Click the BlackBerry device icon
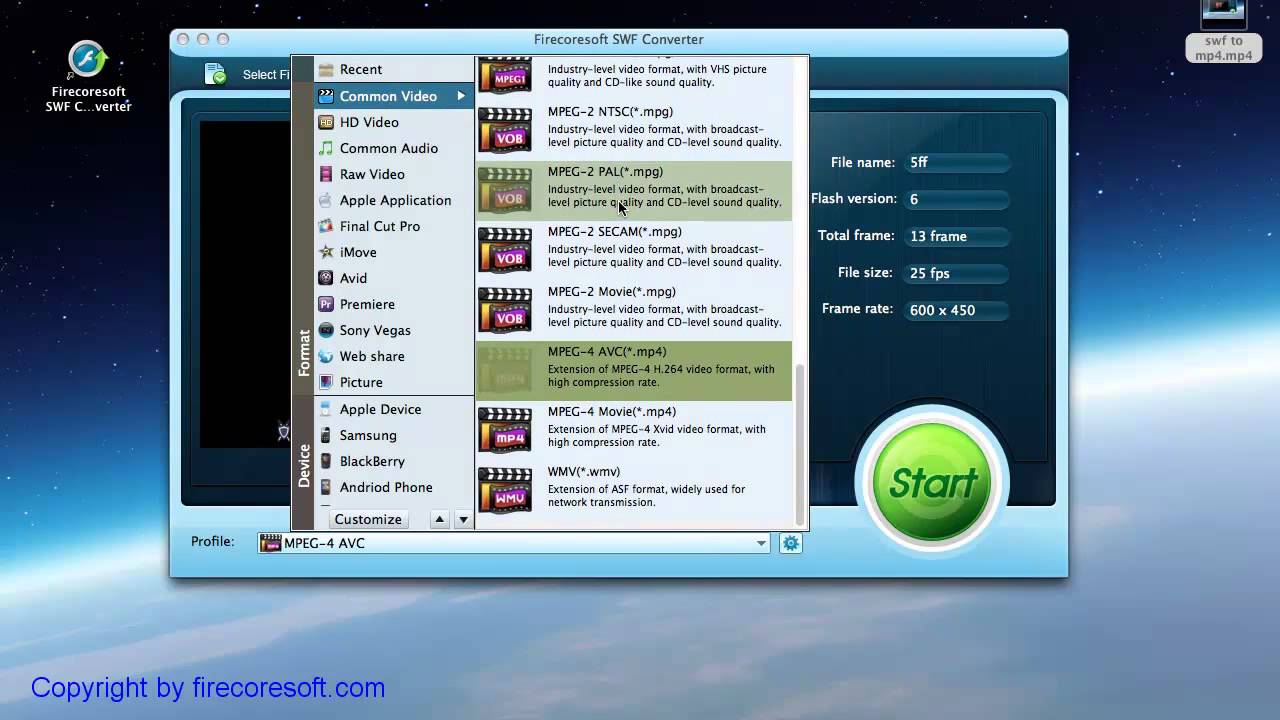This screenshot has height=720, width=1280. [x=326, y=461]
